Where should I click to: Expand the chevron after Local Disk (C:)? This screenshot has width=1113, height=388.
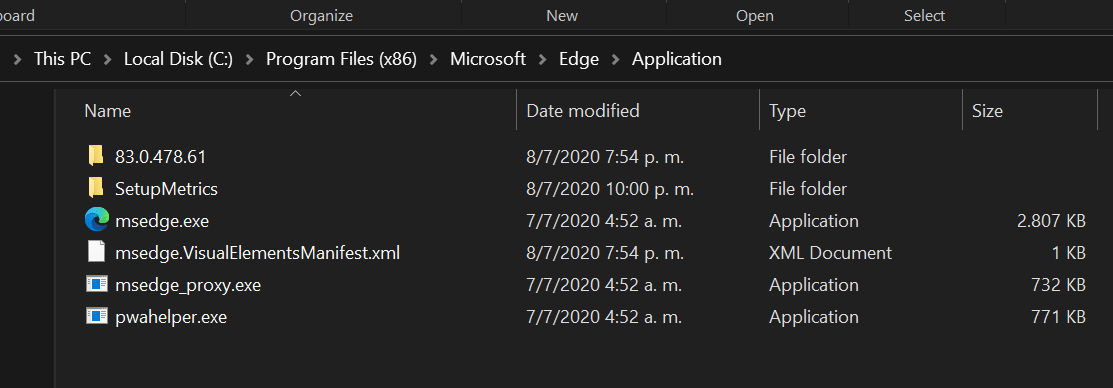(250, 60)
